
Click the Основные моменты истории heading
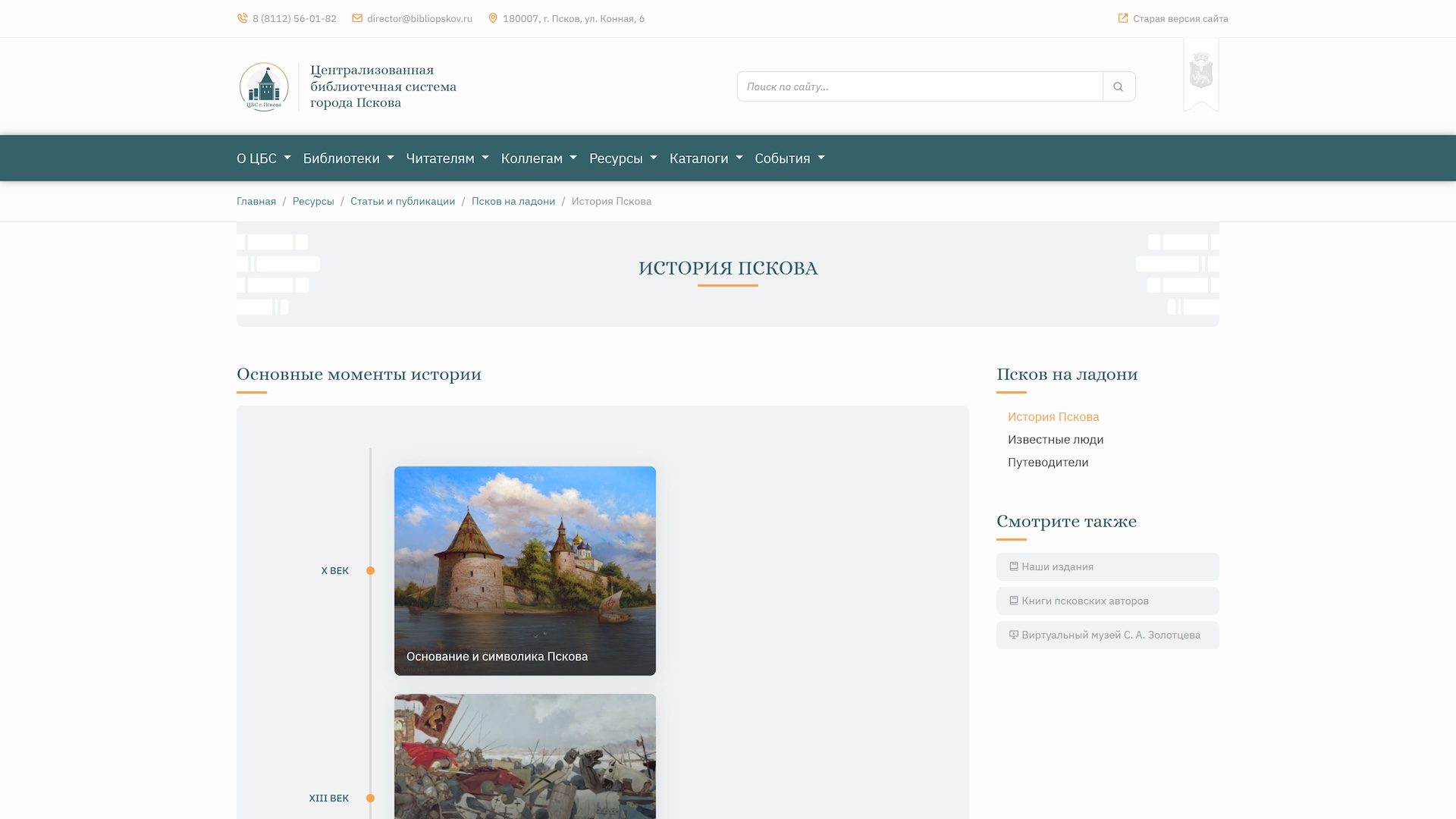(359, 374)
